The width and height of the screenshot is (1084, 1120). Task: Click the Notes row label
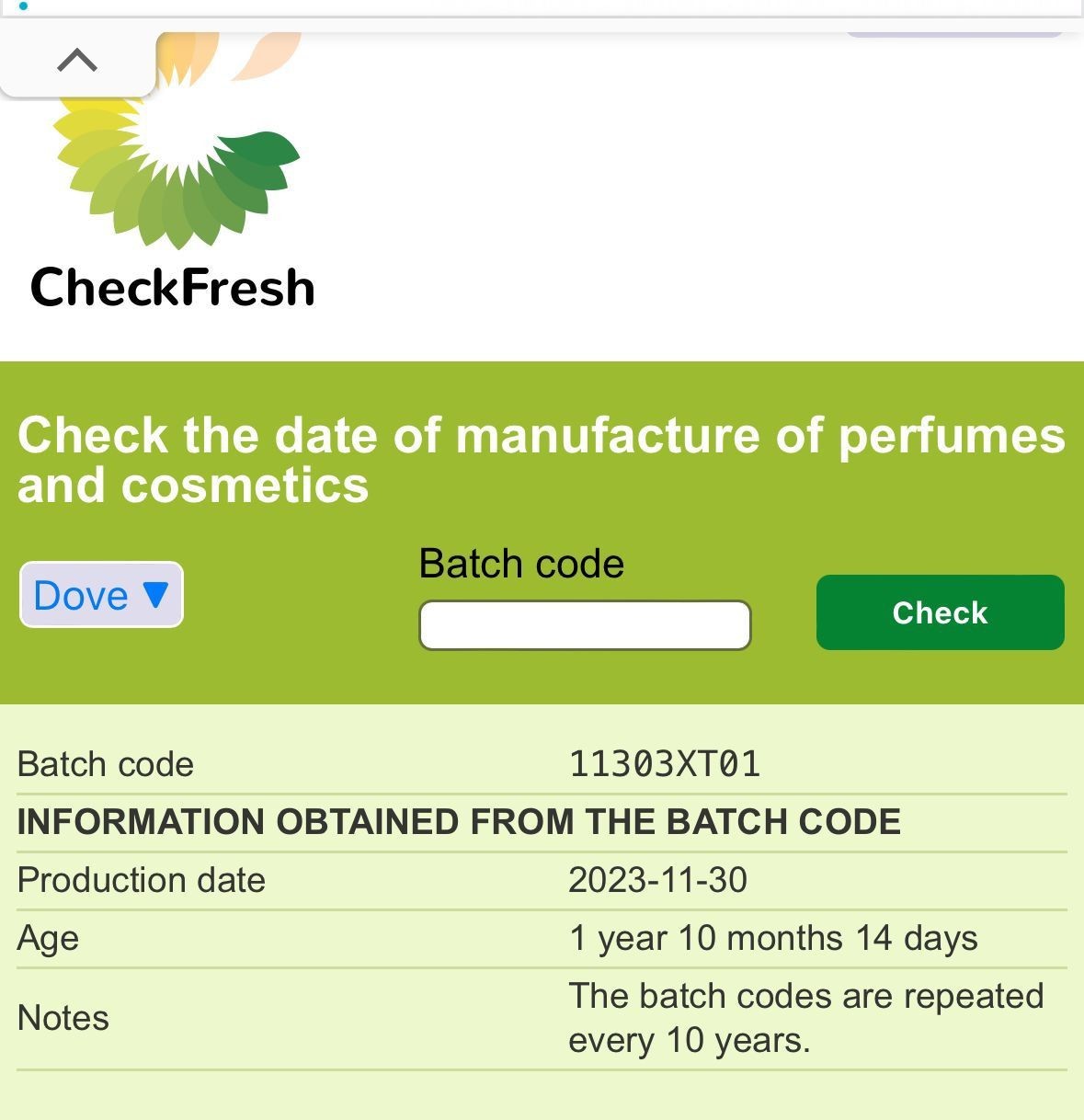pyautogui.click(x=63, y=1018)
